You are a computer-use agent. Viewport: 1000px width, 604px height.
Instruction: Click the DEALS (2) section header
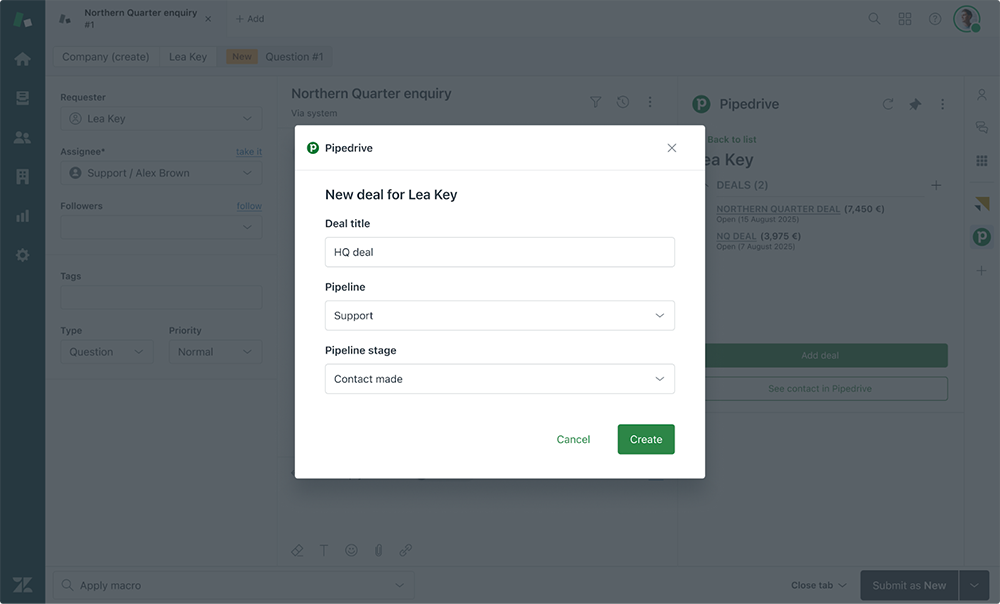742,185
